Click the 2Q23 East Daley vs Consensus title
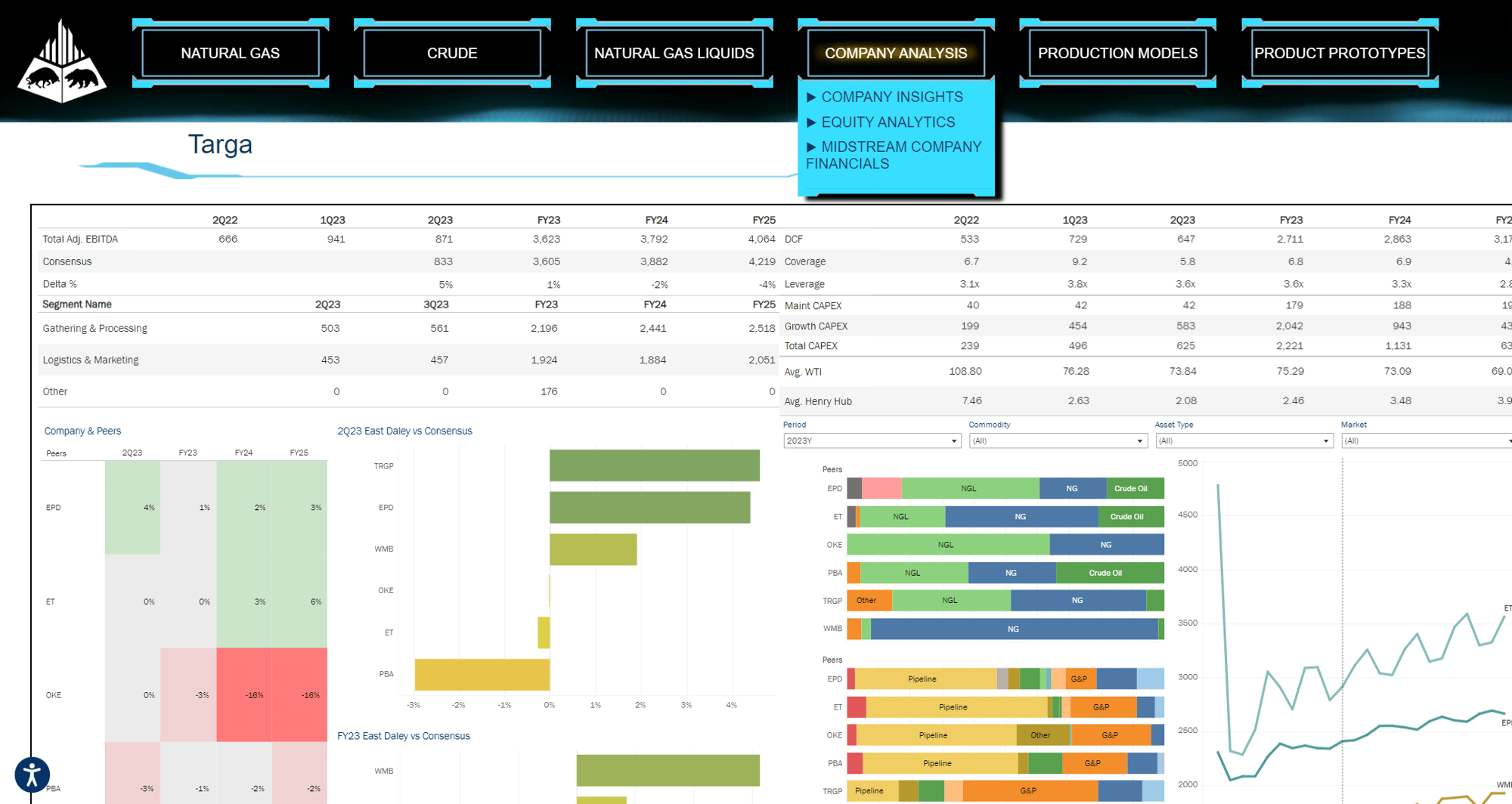The height and width of the screenshot is (804, 1512). point(404,431)
